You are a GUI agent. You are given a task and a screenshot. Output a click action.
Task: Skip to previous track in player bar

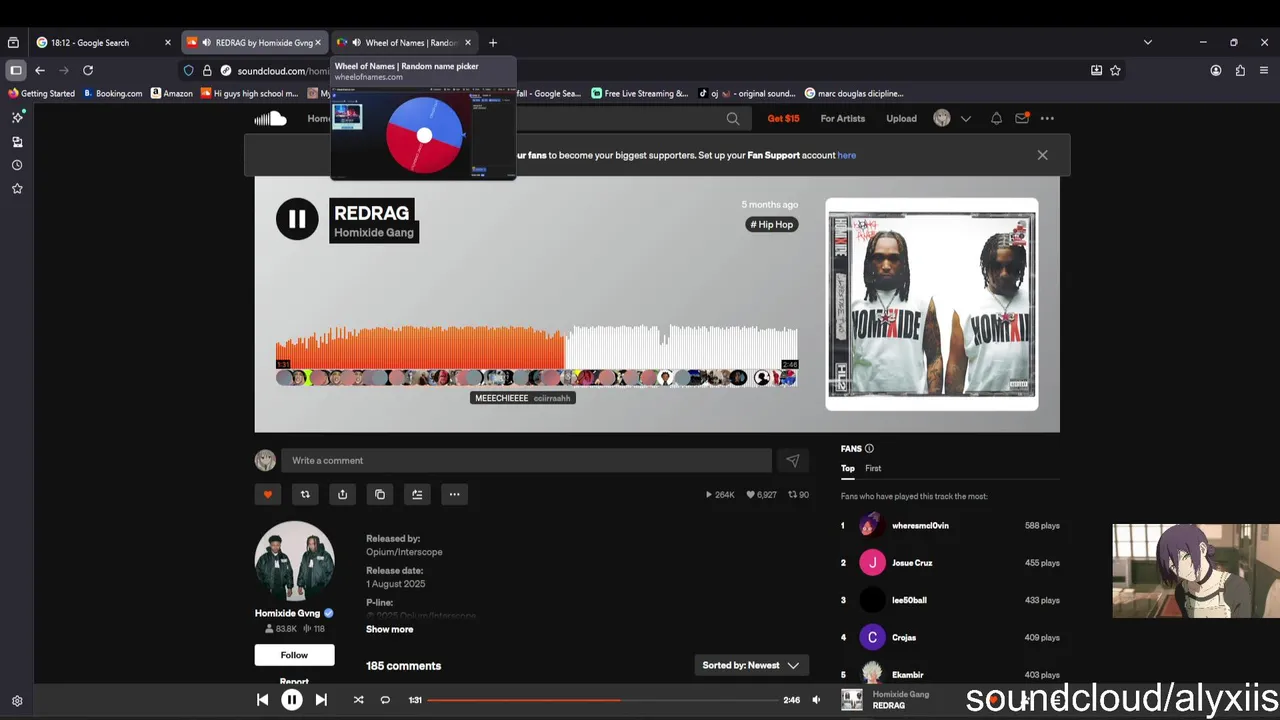pyautogui.click(x=262, y=700)
